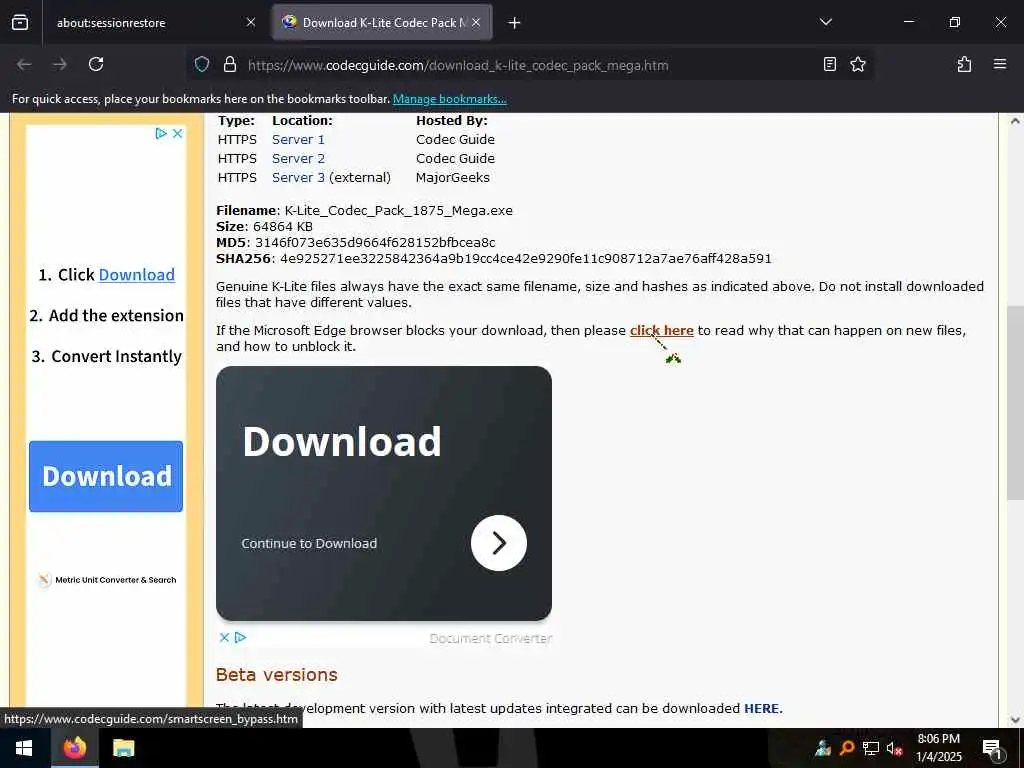The height and width of the screenshot is (768, 1024).
Task: Click the magnifier tray icon
Action: [x=846, y=748]
